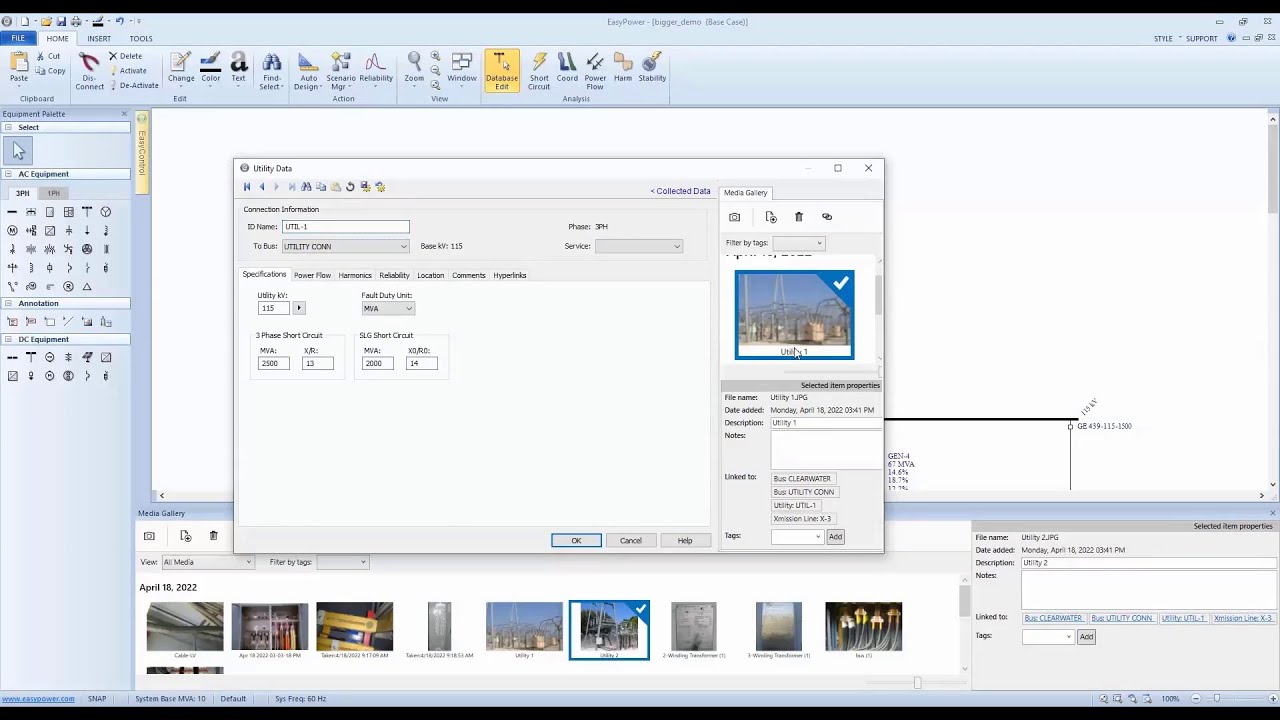This screenshot has width=1280, height=720.
Task: Click the Cancel button
Action: click(631, 541)
